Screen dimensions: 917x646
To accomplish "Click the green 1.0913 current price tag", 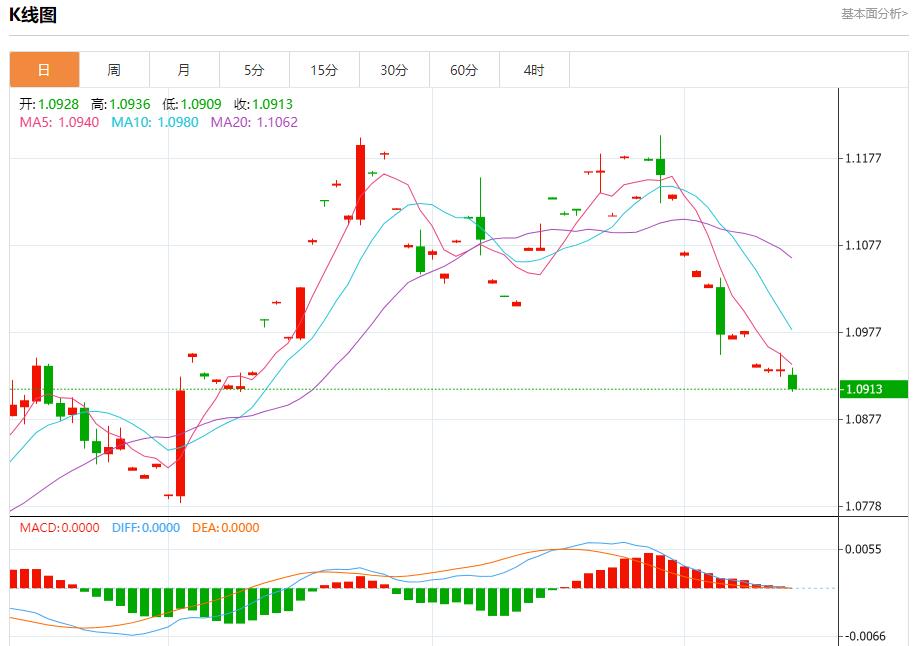I will pyautogui.click(x=873, y=389).
